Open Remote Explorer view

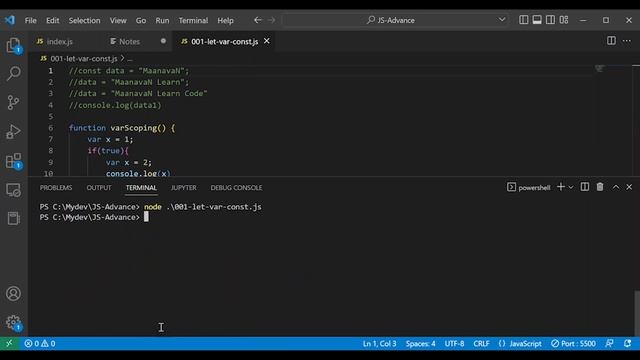click(x=13, y=190)
